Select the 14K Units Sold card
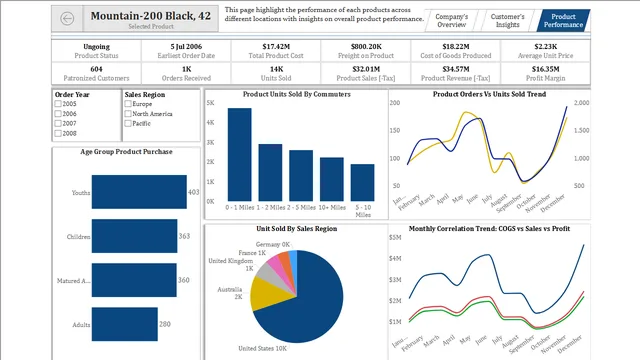The width and height of the screenshot is (640, 360). click(x=276, y=73)
